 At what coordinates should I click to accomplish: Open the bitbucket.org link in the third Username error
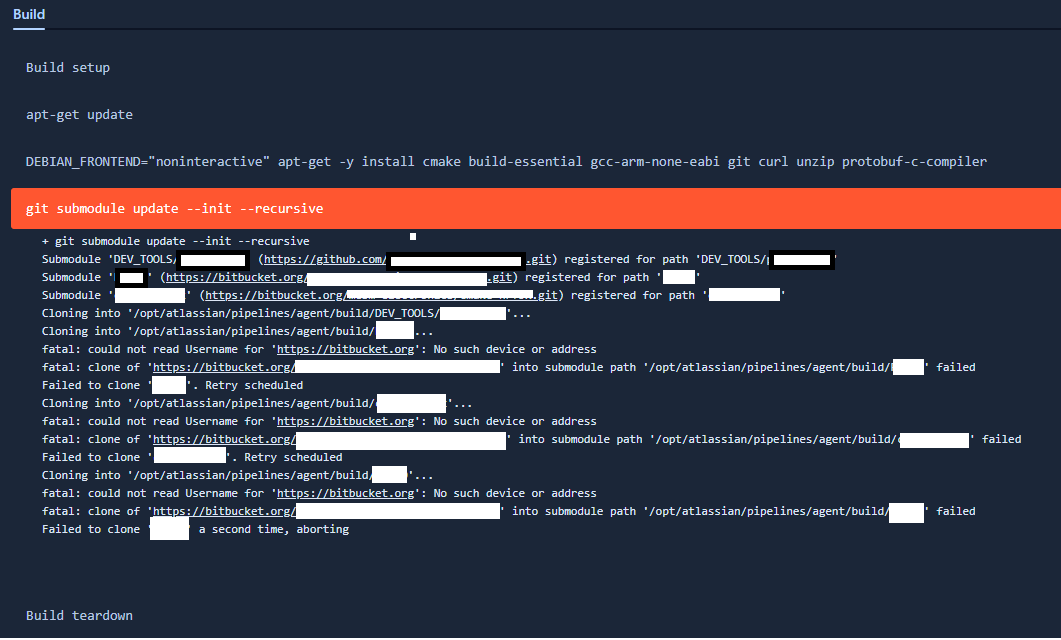click(x=345, y=494)
